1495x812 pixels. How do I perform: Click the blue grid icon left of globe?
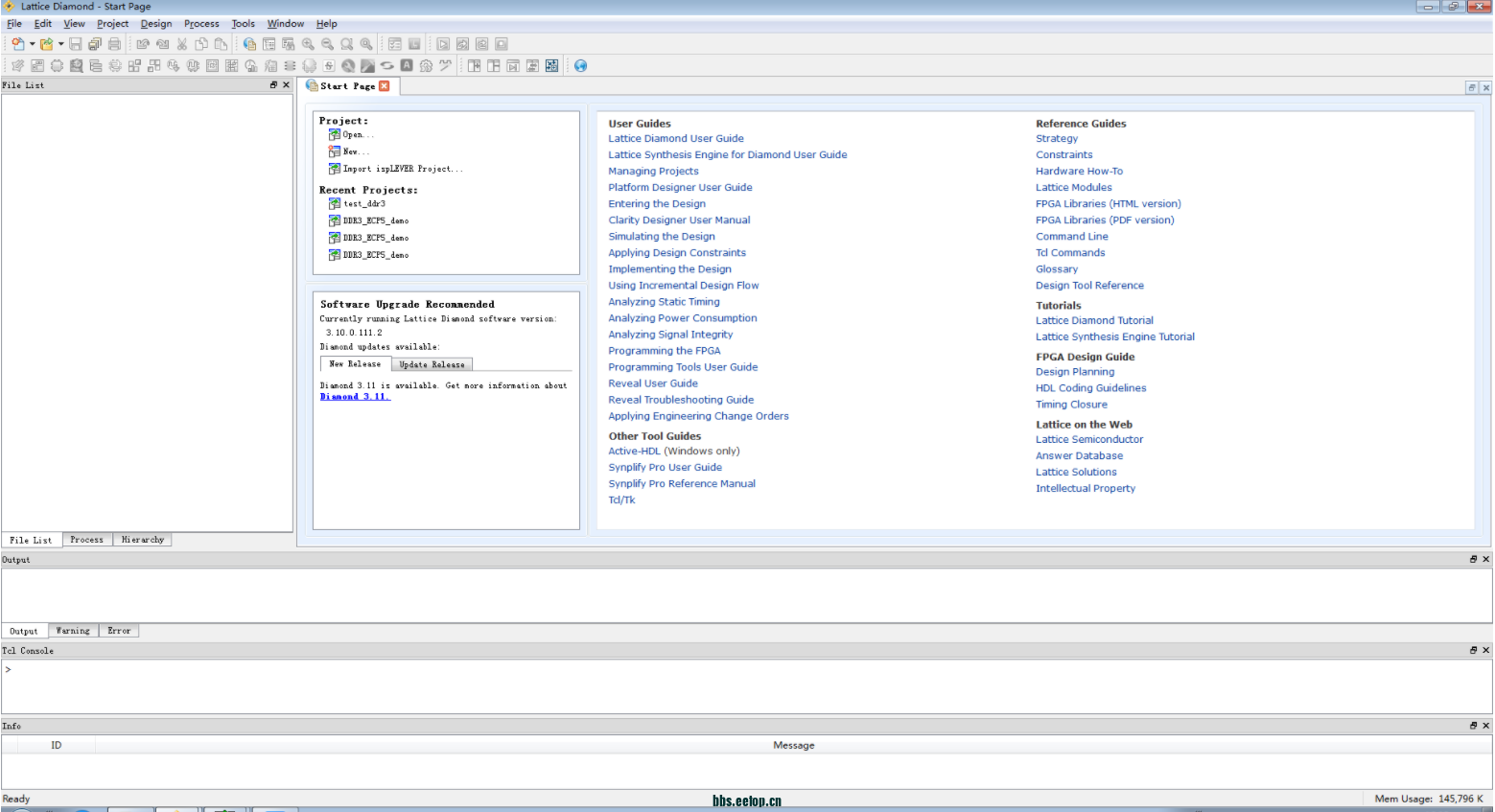pyautogui.click(x=551, y=65)
